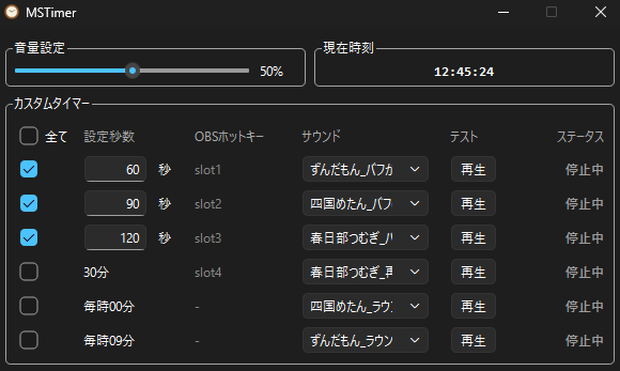Click the slot1 OBS hotkey label

208,170
